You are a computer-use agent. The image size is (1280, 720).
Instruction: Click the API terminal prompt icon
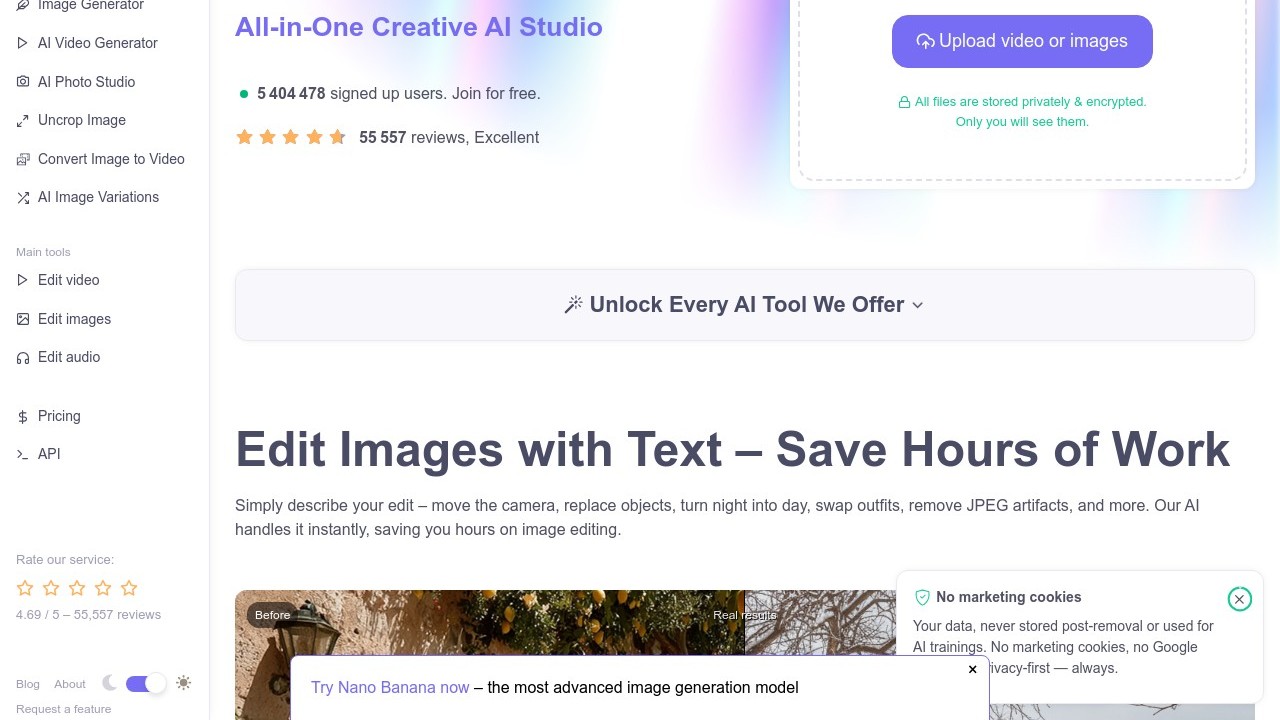point(23,454)
